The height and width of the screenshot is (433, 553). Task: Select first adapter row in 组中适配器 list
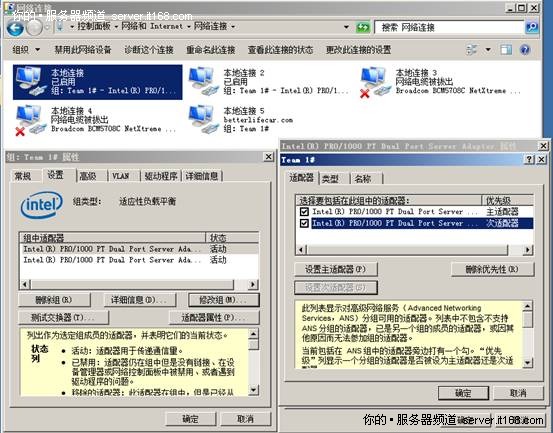pos(139,249)
